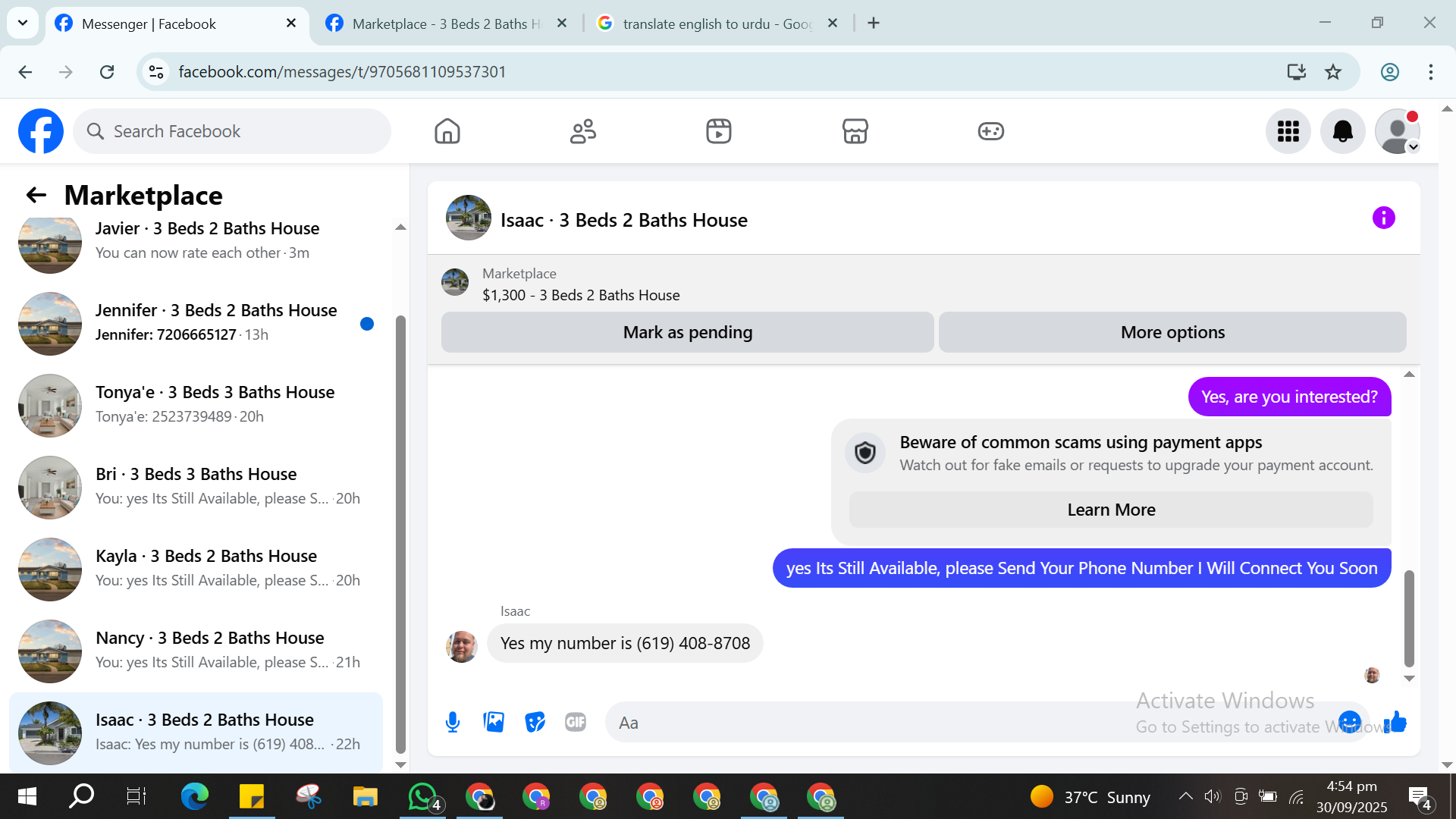Screen dimensions: 1456x819
Task: Open More options for the listing
Action: tap(1172, 332)
